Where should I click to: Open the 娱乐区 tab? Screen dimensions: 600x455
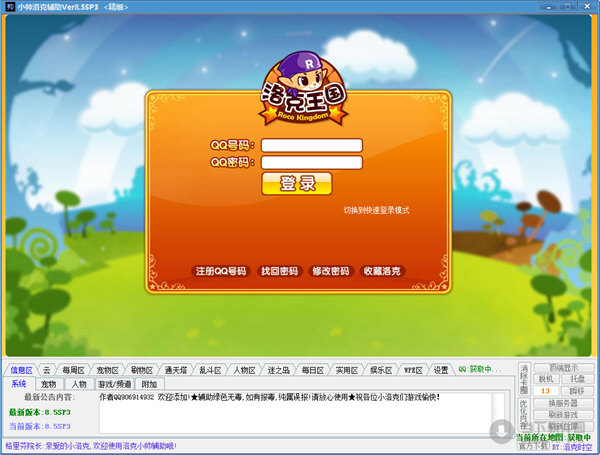[x=381, y=370]
